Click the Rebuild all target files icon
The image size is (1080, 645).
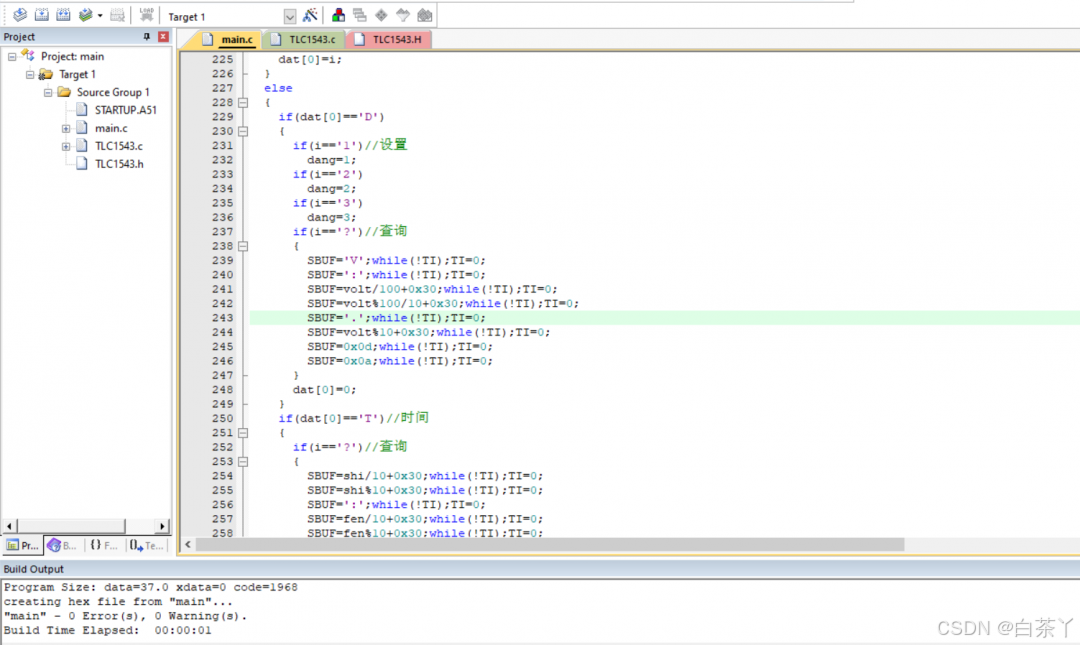point(64,16)
